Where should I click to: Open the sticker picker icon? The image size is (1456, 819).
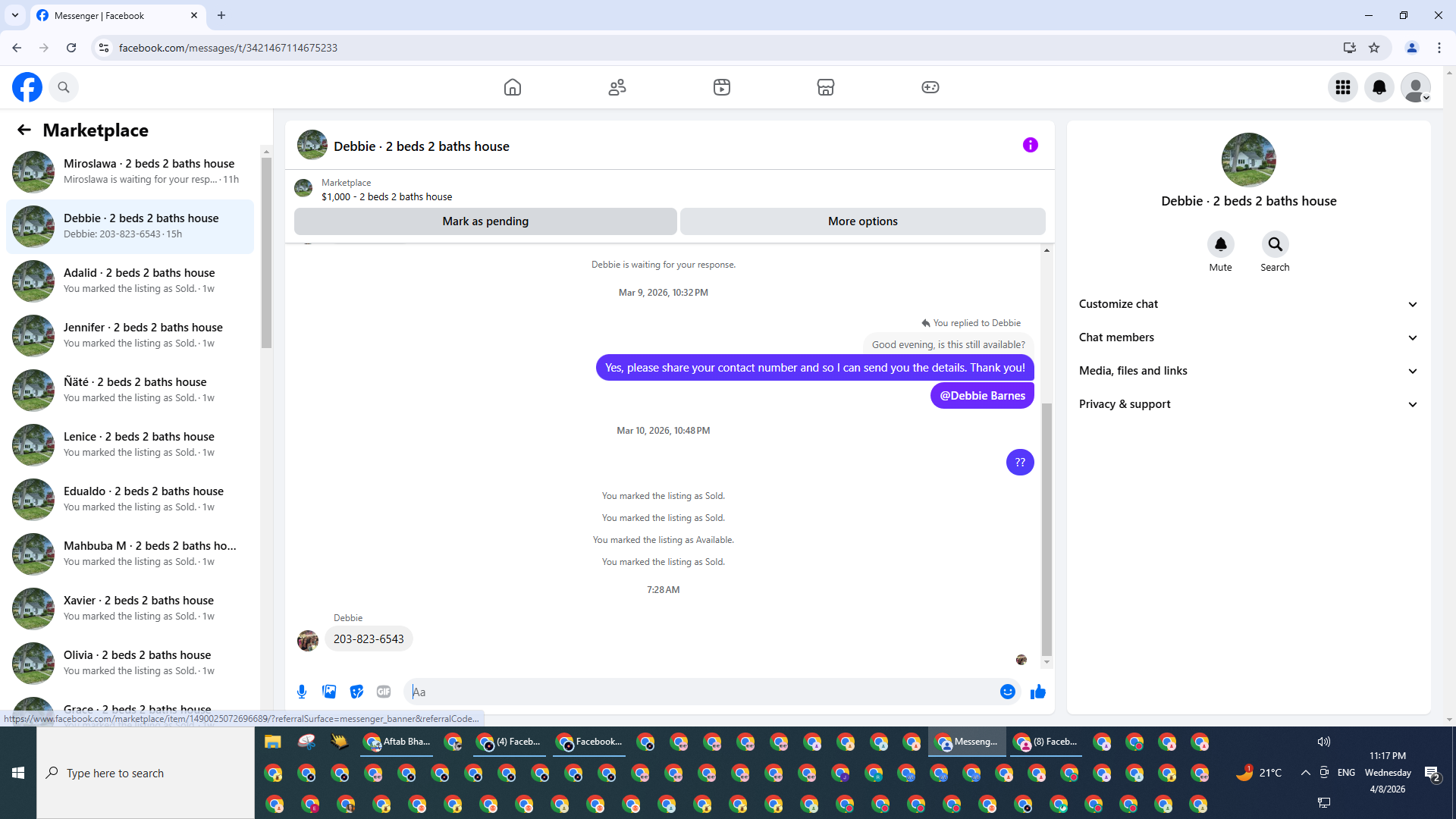356,692
